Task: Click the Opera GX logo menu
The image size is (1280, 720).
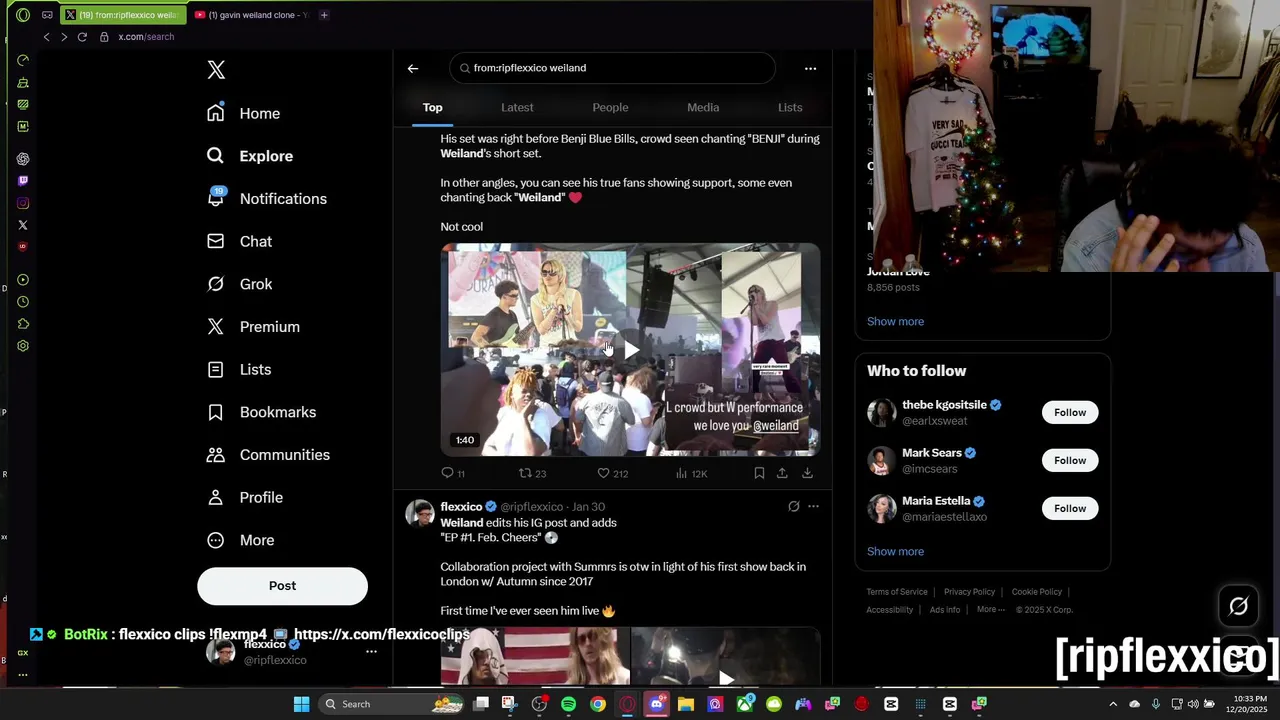Action: 23,15
